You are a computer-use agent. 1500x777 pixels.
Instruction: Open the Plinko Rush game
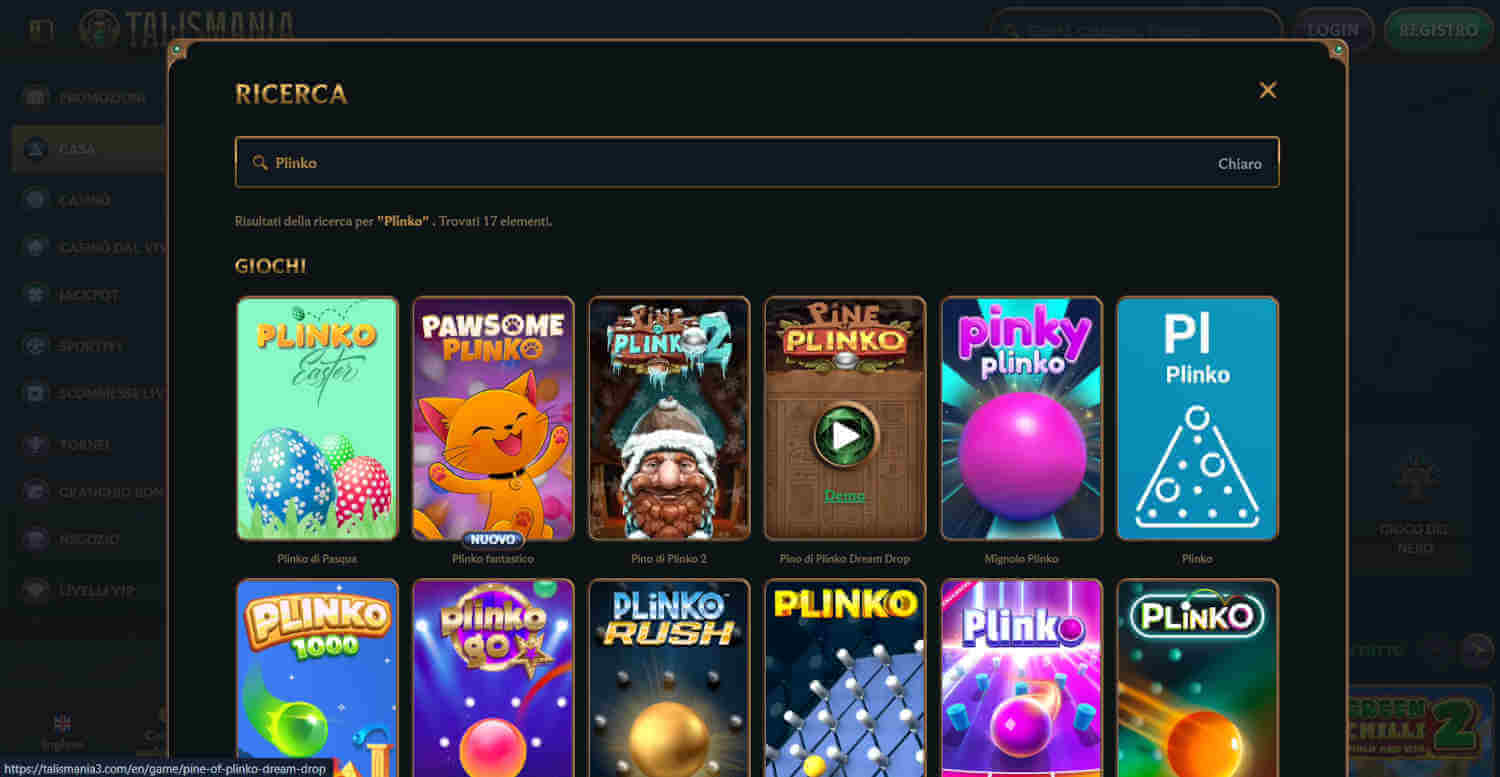pyautogui.click(x=669, y=677)
